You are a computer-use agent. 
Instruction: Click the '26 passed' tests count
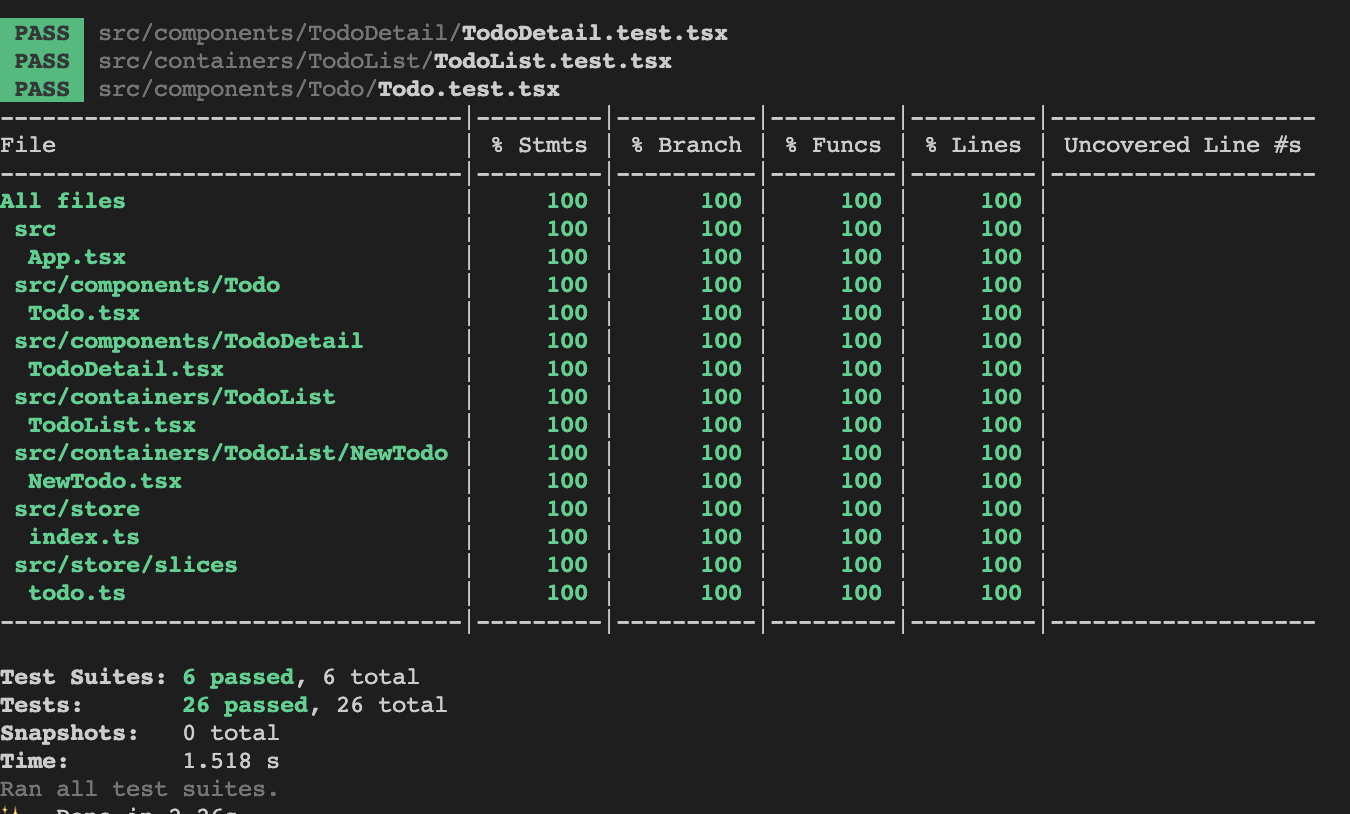pos(245,705)
